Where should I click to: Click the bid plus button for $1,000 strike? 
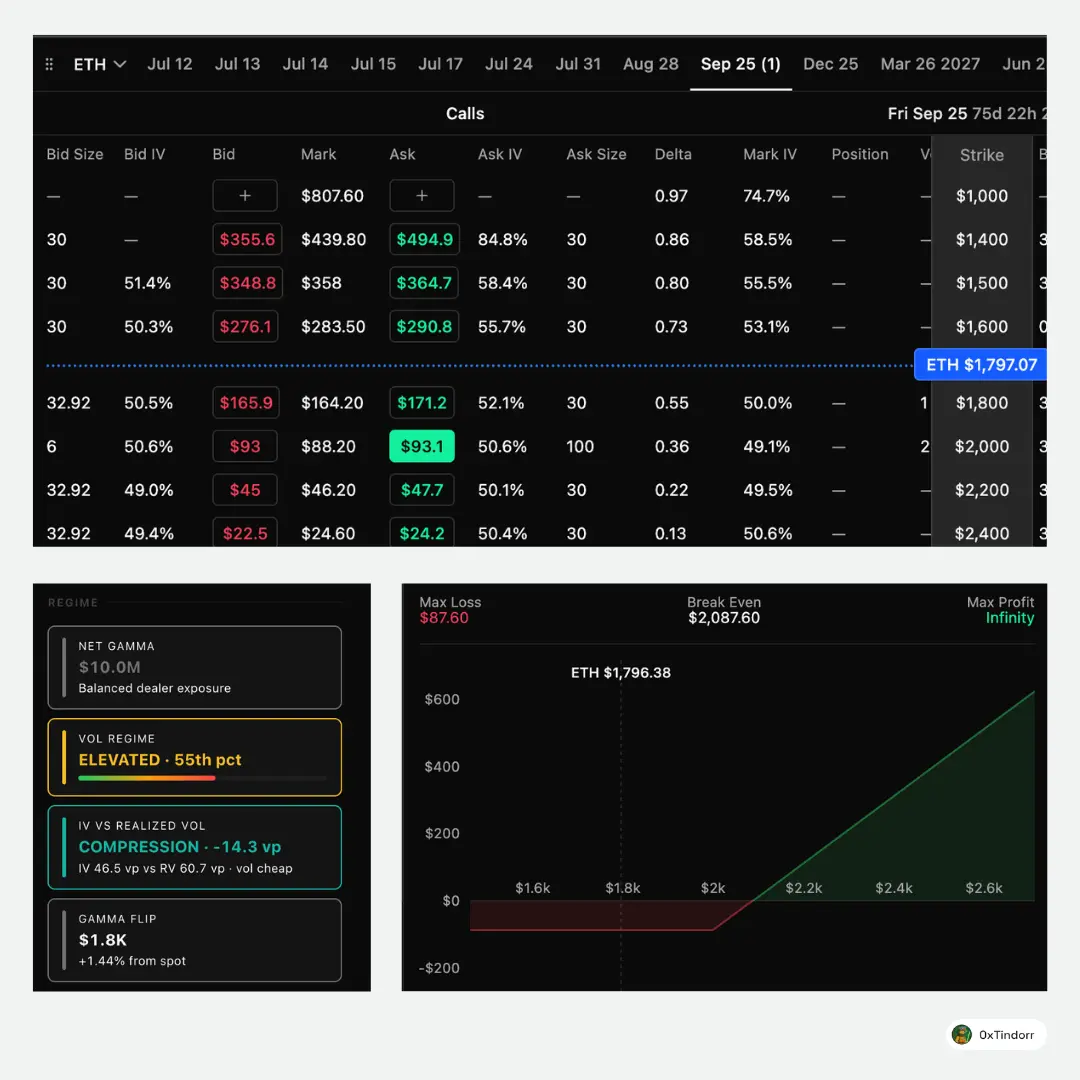coord(245,196)
